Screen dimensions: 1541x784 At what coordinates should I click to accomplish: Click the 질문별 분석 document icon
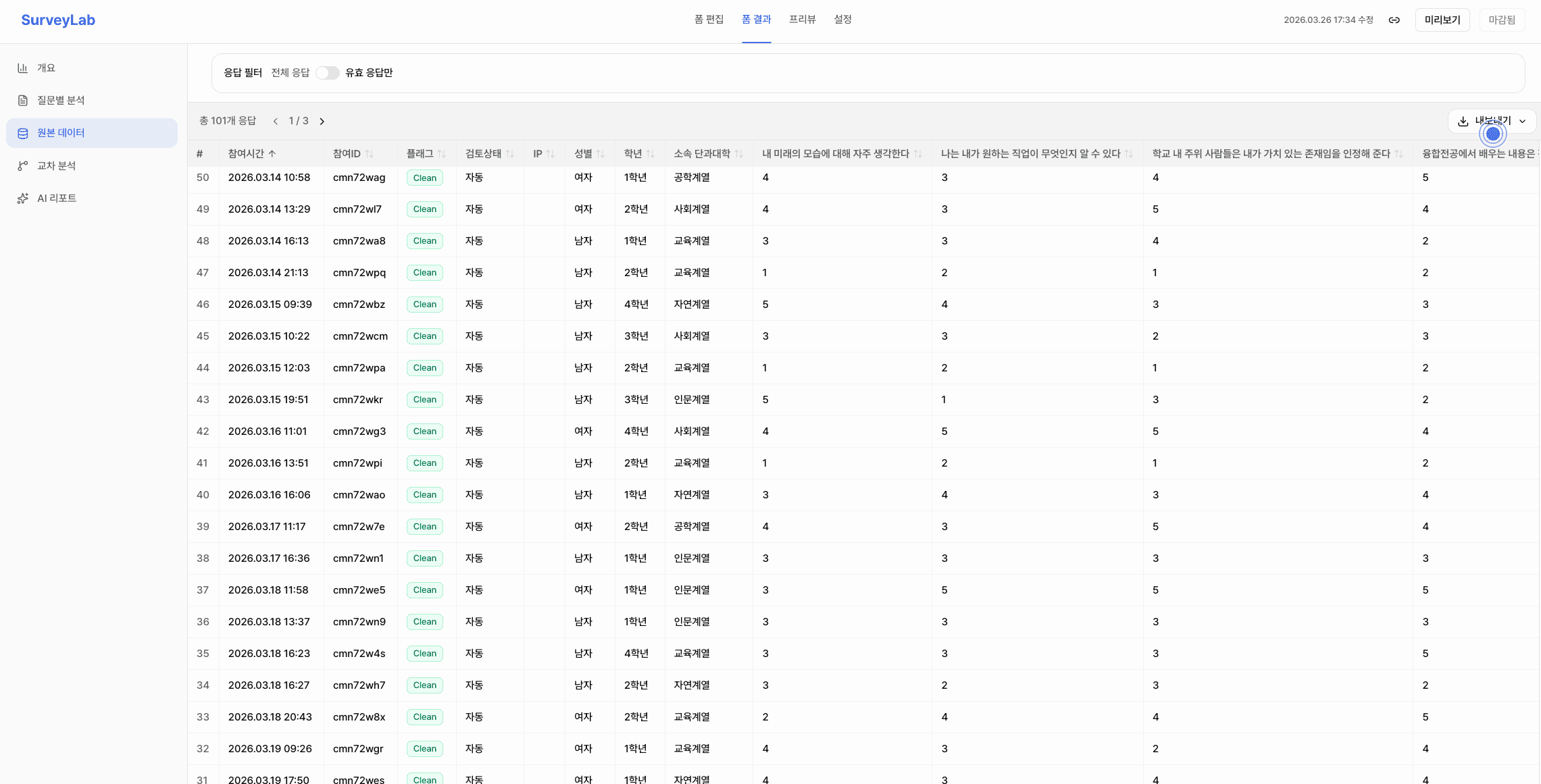(23, 101)
